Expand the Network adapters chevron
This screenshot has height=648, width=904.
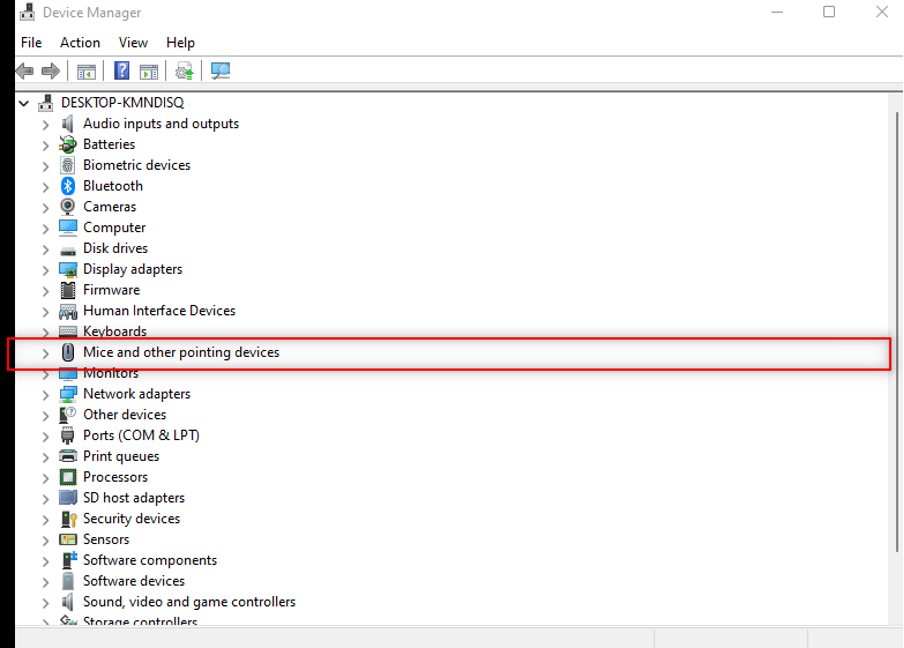click(45, 395)
